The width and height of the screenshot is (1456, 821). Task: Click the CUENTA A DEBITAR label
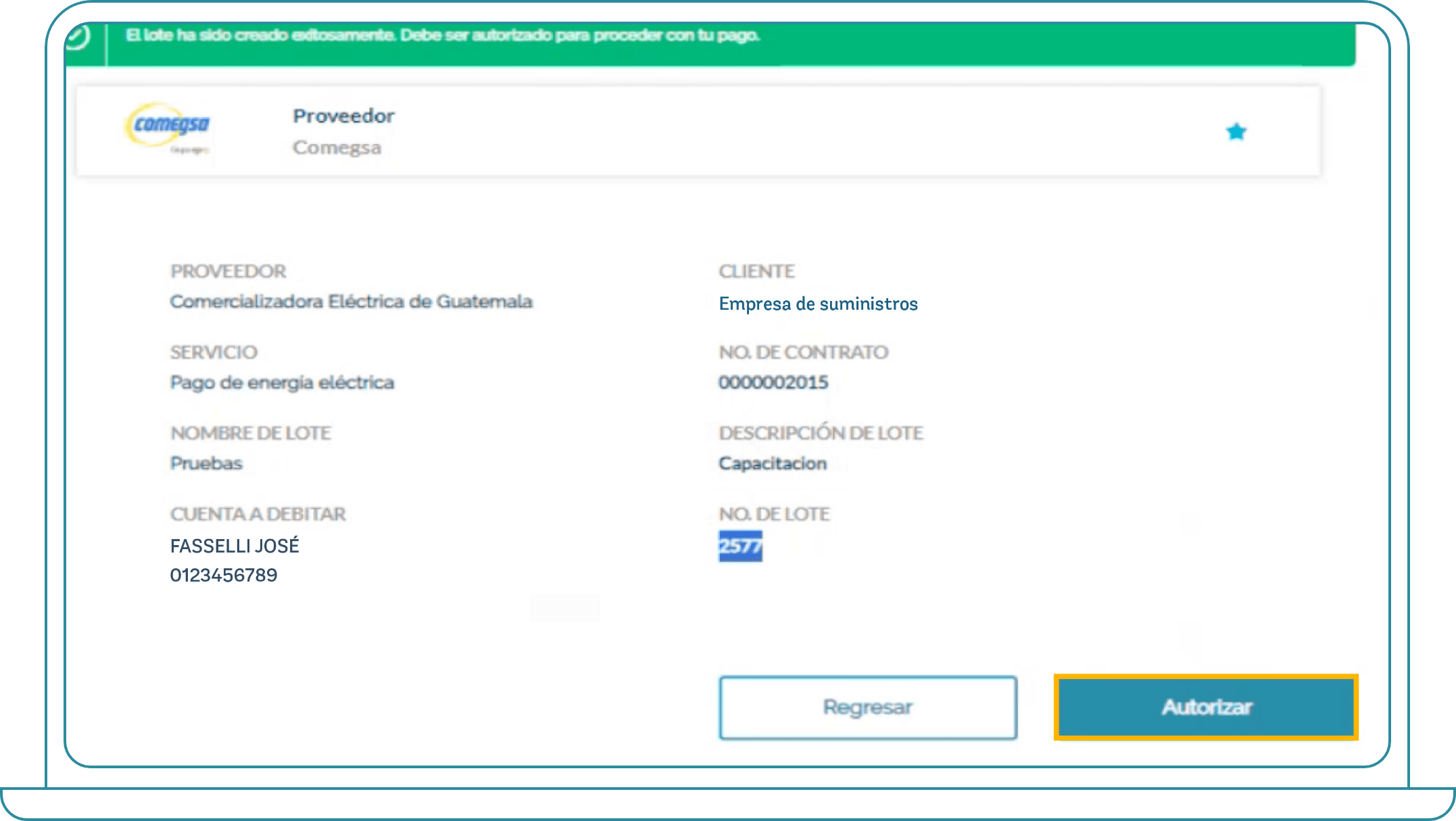coord(258,515)
